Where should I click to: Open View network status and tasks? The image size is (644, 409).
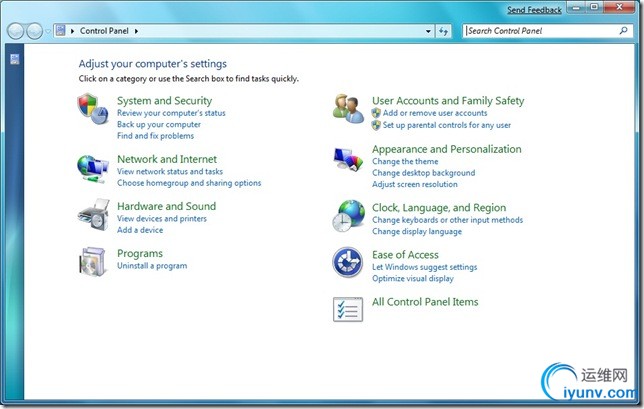170,172
